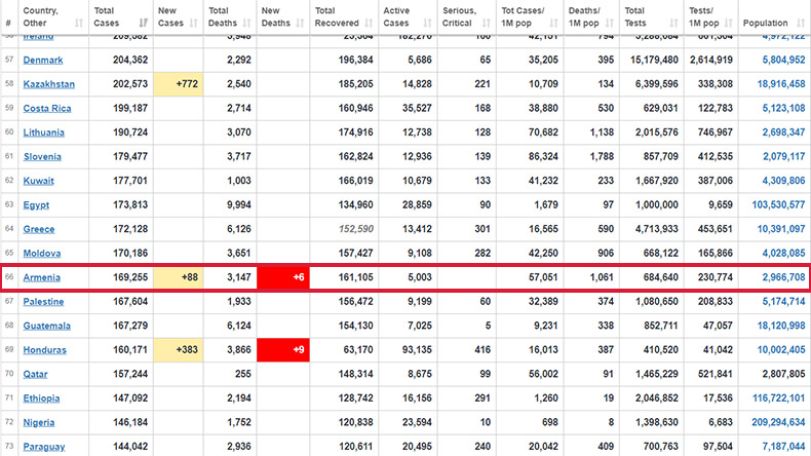Open the Honduras country link
The width and height of the screenshot is (811, 456).
(44, 350)
